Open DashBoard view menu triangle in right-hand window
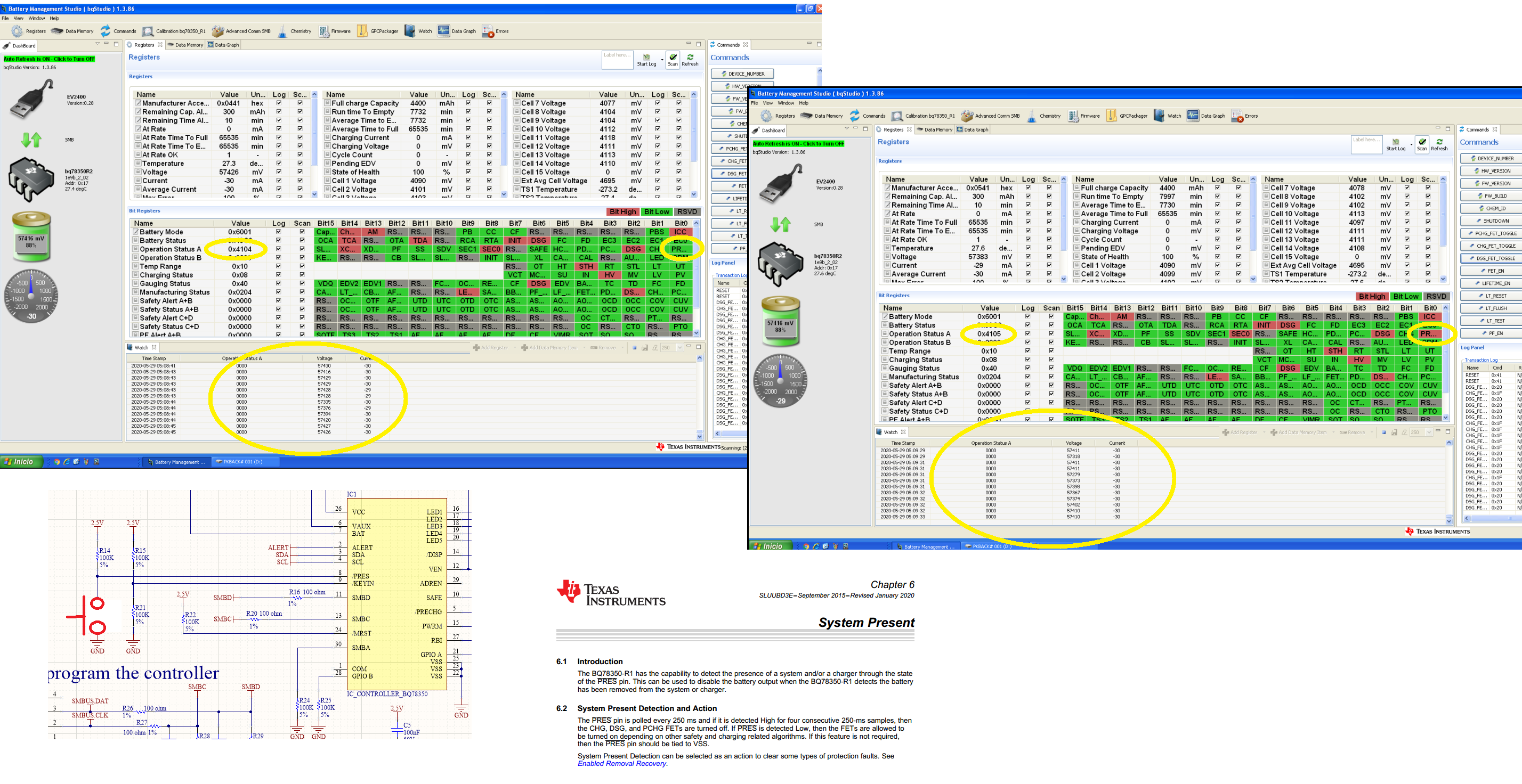The height and width of the screenshot is (784, 1522). 847,129
